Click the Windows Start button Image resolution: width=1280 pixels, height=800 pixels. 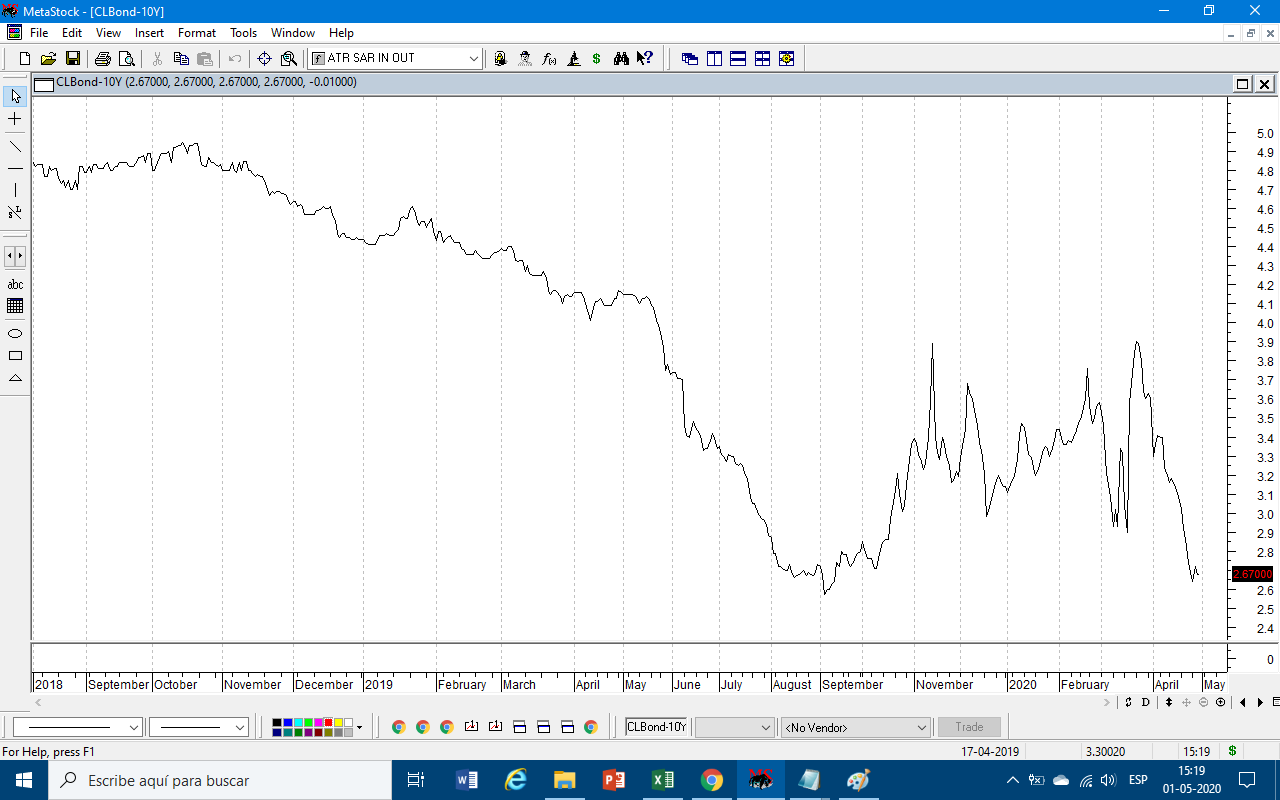point(24,780)
